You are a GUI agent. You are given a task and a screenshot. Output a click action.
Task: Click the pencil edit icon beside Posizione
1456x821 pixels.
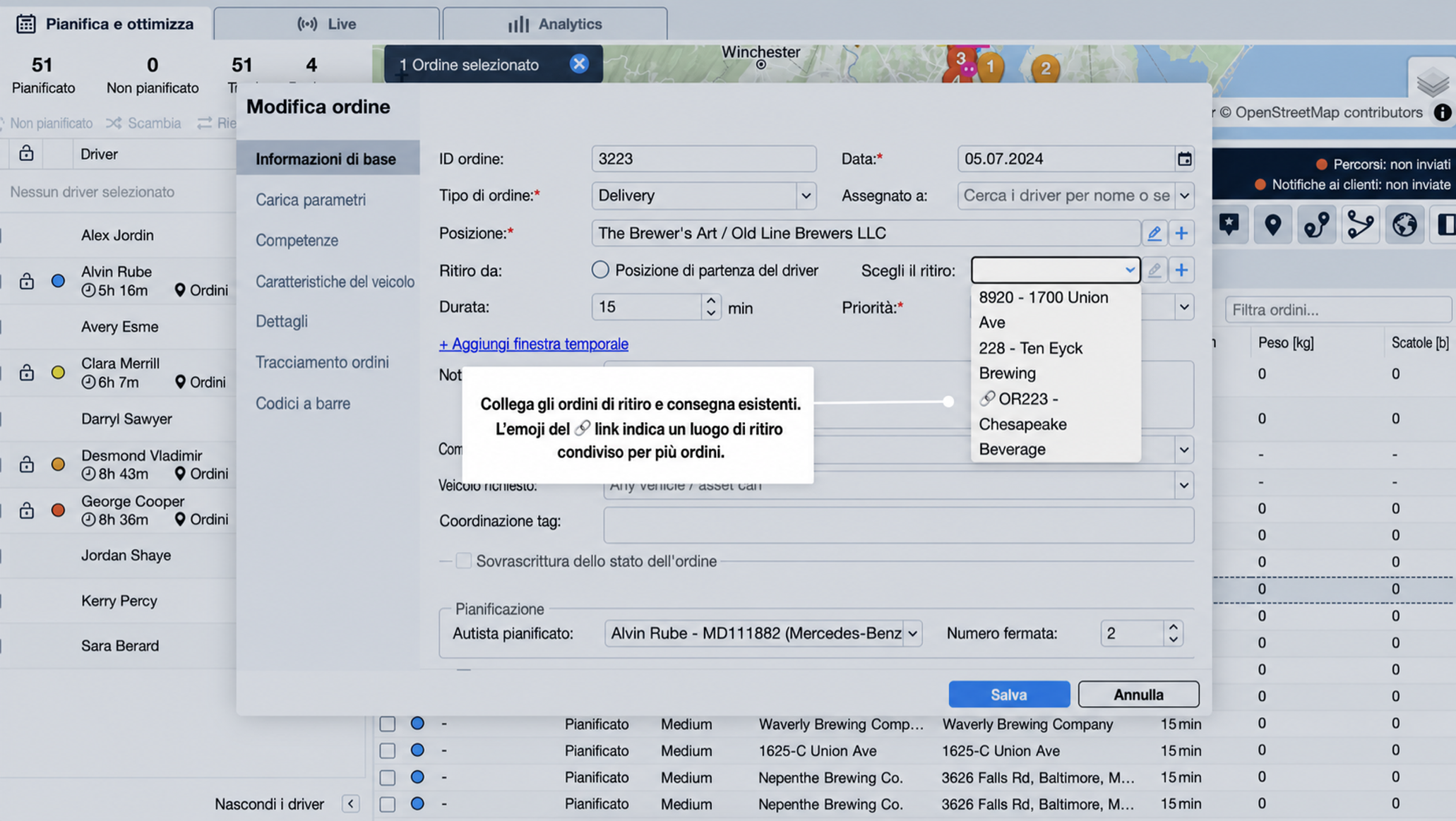coord(1154,233)
